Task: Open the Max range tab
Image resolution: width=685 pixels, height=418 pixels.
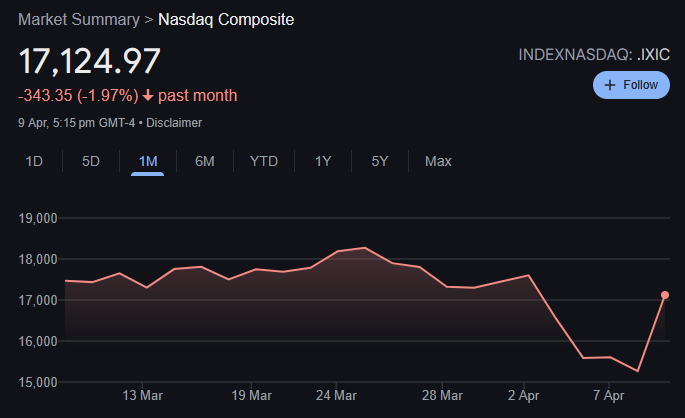Action: (438, 161)
